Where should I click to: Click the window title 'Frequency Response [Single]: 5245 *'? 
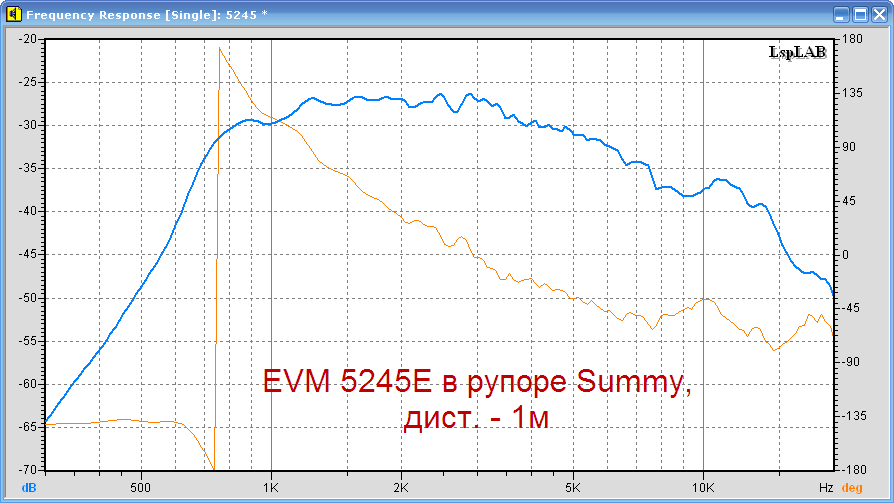(x=147, y=15)
